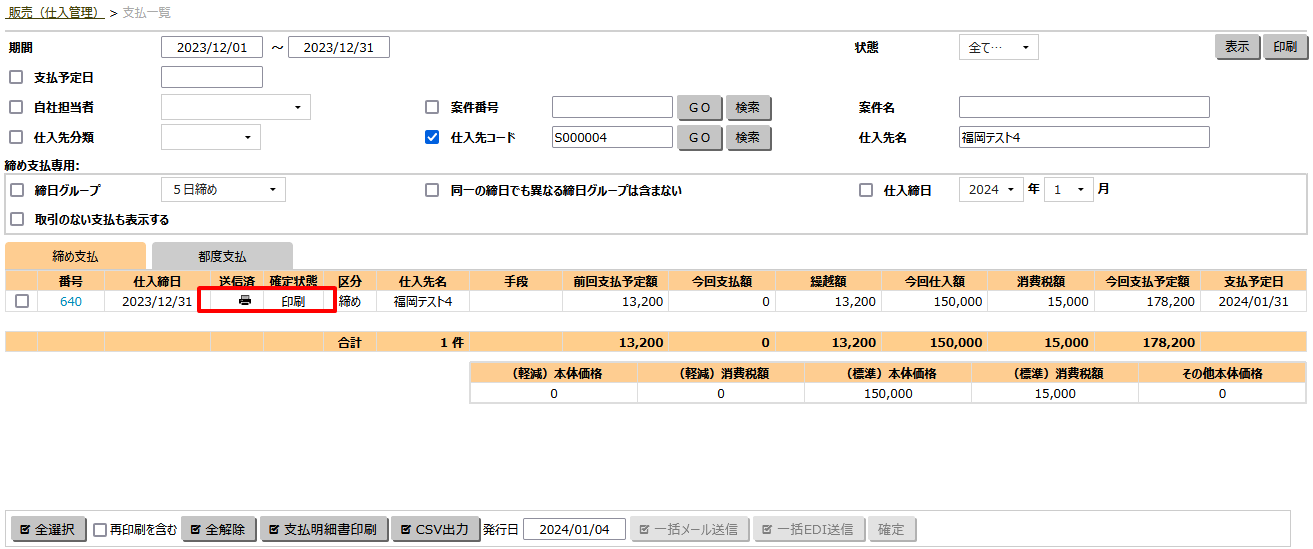Screen dimensions: 1313x549
Task: Switch to the 都度支払 tab
Action: click(x=222, y=256)
